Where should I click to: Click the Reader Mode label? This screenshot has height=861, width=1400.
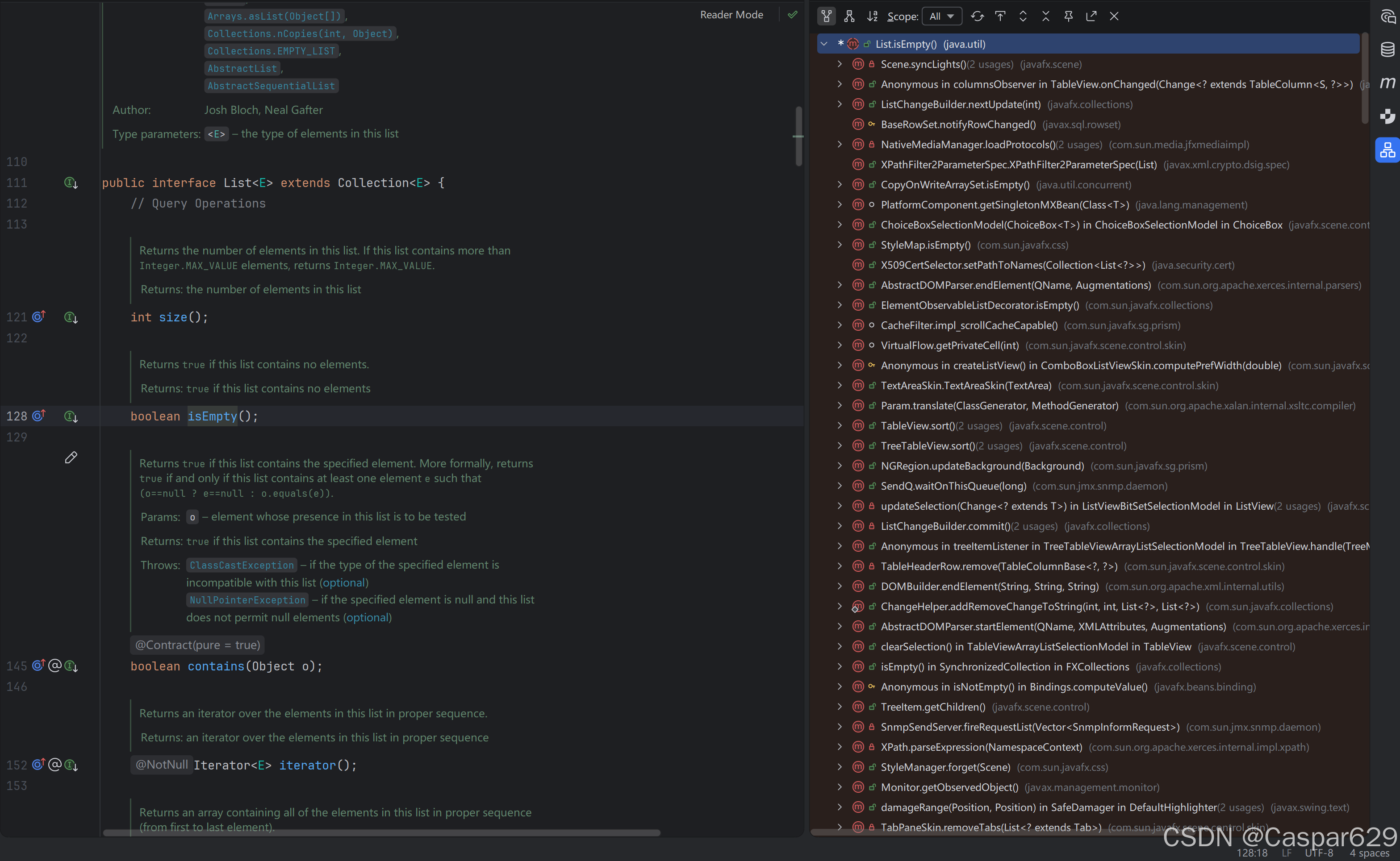click(x=731, y=15)
